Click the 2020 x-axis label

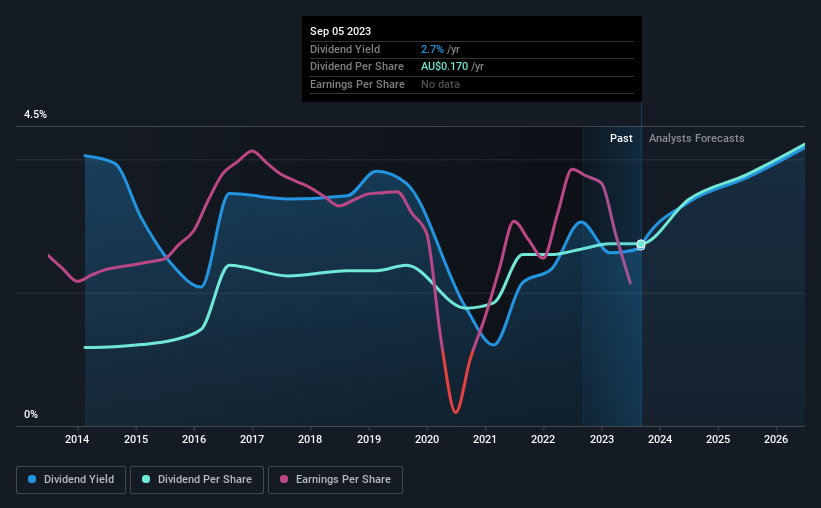click(427, 439)
